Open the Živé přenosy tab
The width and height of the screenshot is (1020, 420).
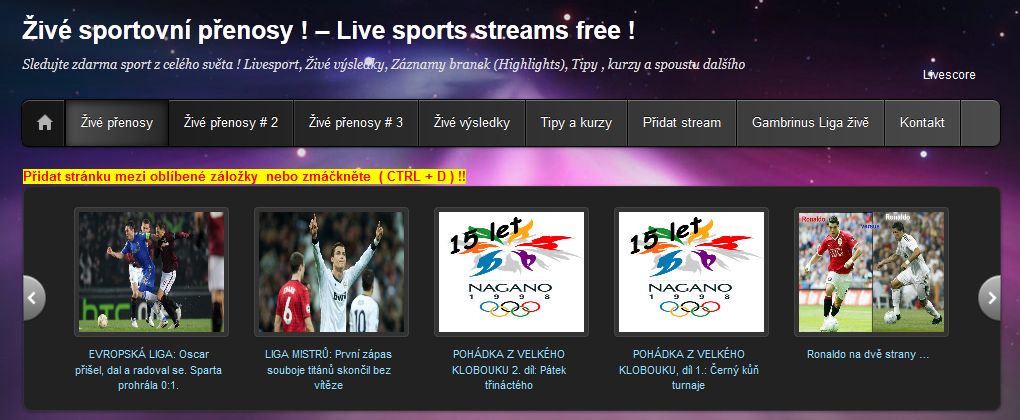(117, 123)
